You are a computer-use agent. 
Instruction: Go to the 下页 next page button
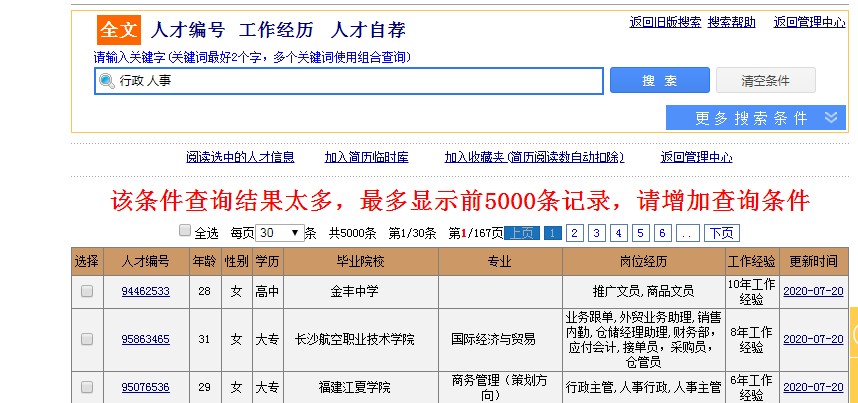click(722, 233)
